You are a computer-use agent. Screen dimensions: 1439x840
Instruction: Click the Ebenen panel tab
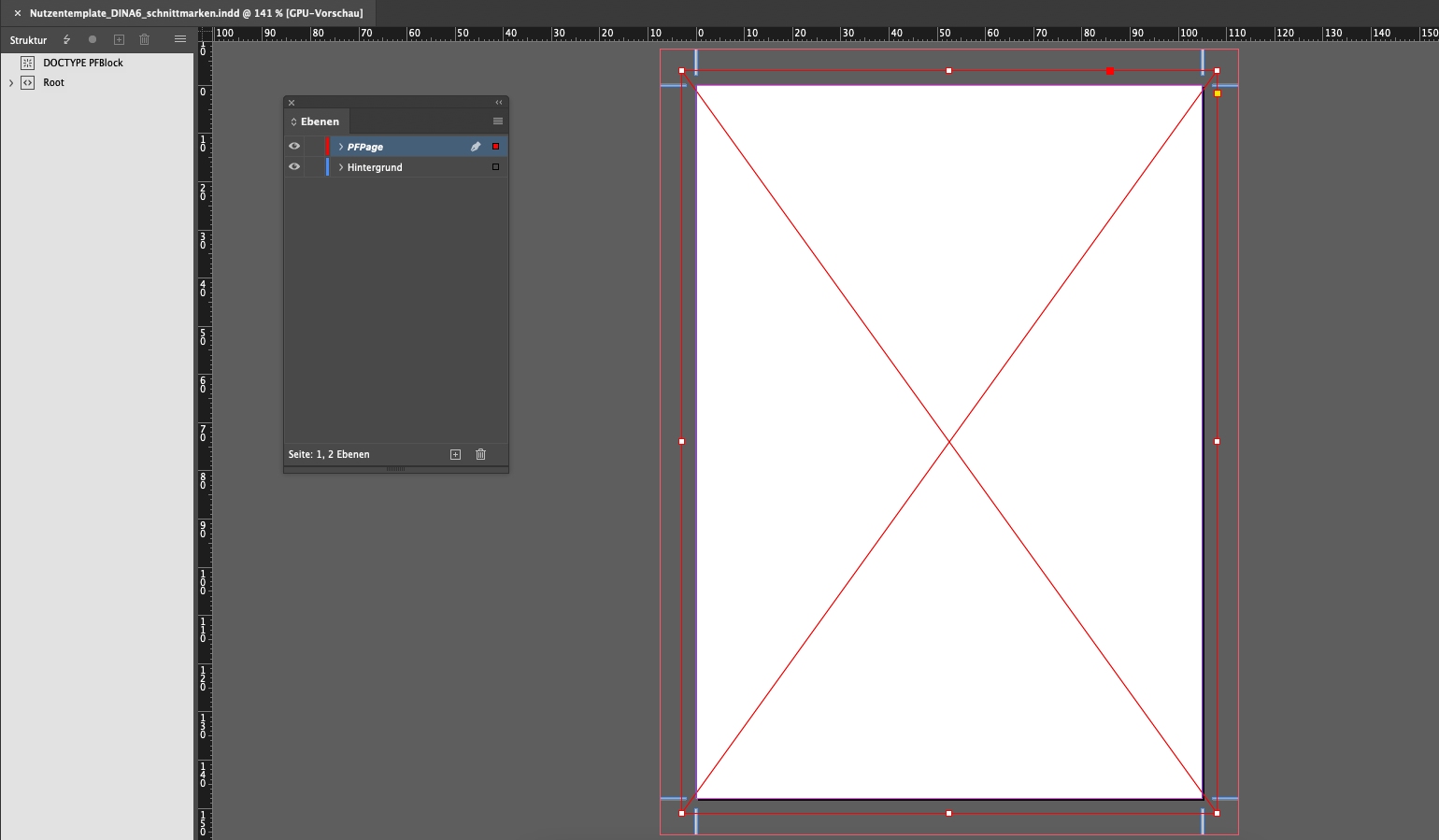point(319,121)
